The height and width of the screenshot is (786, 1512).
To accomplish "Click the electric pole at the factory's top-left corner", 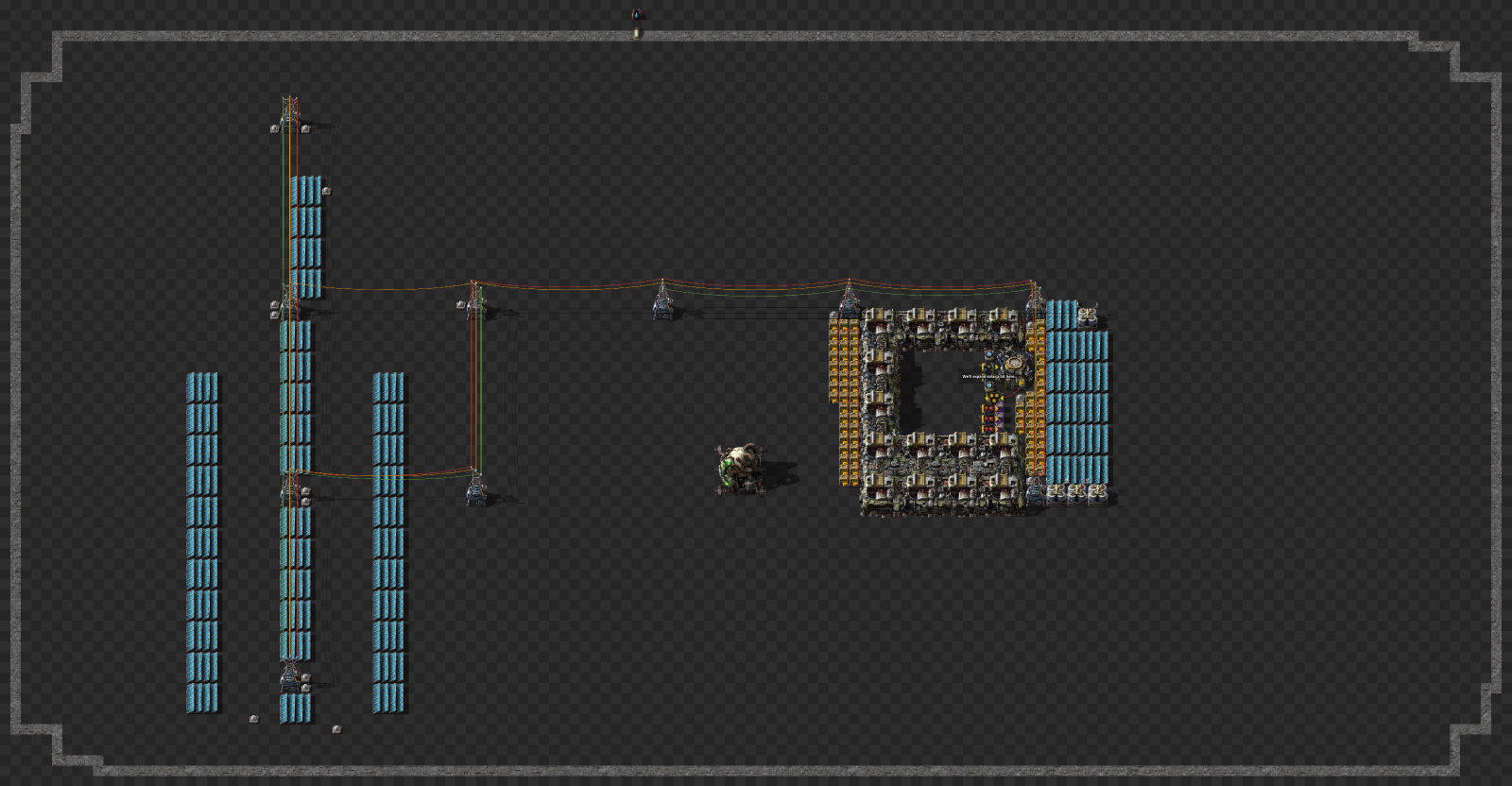I will [849, 300].
